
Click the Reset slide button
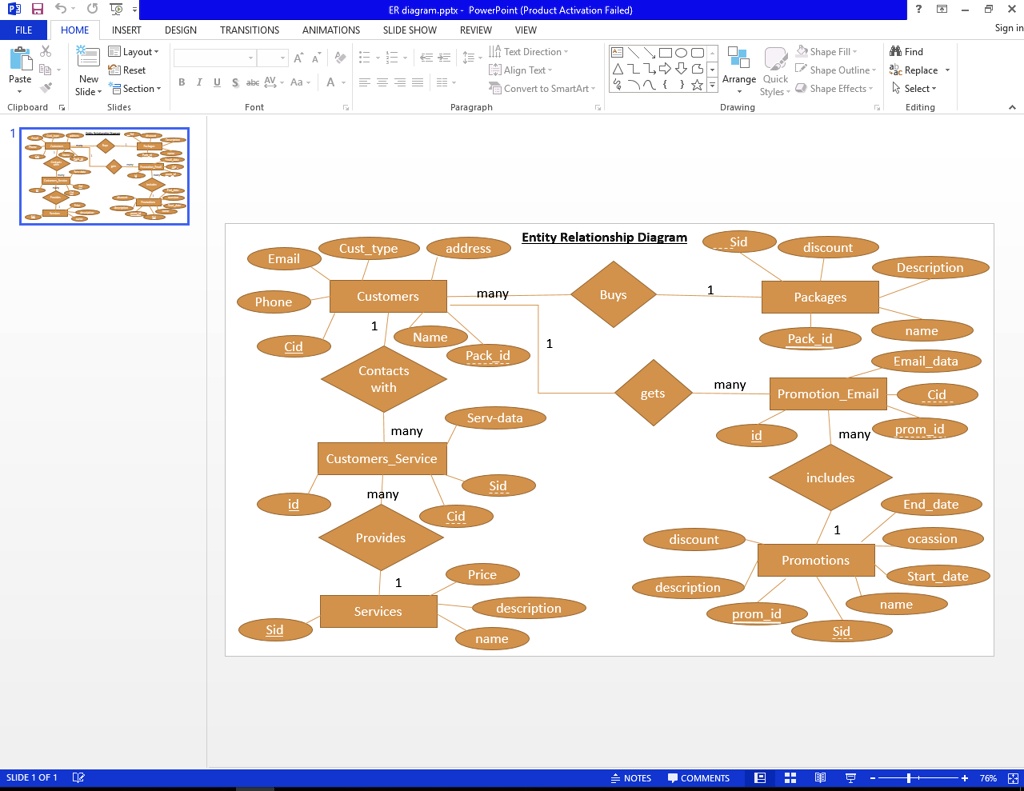[x=127, y=70]
